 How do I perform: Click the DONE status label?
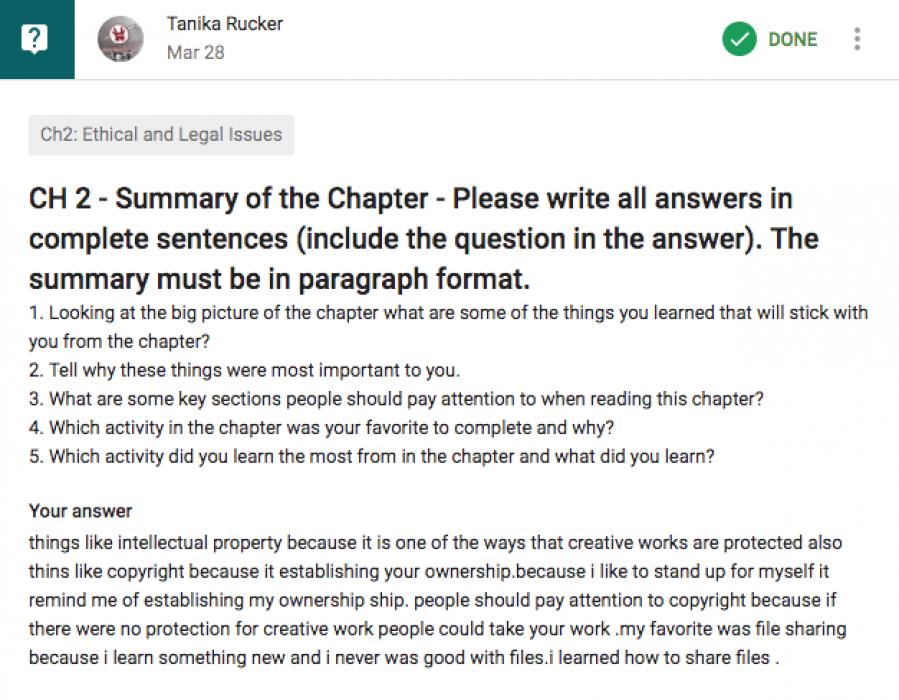[x=792, y=39]
